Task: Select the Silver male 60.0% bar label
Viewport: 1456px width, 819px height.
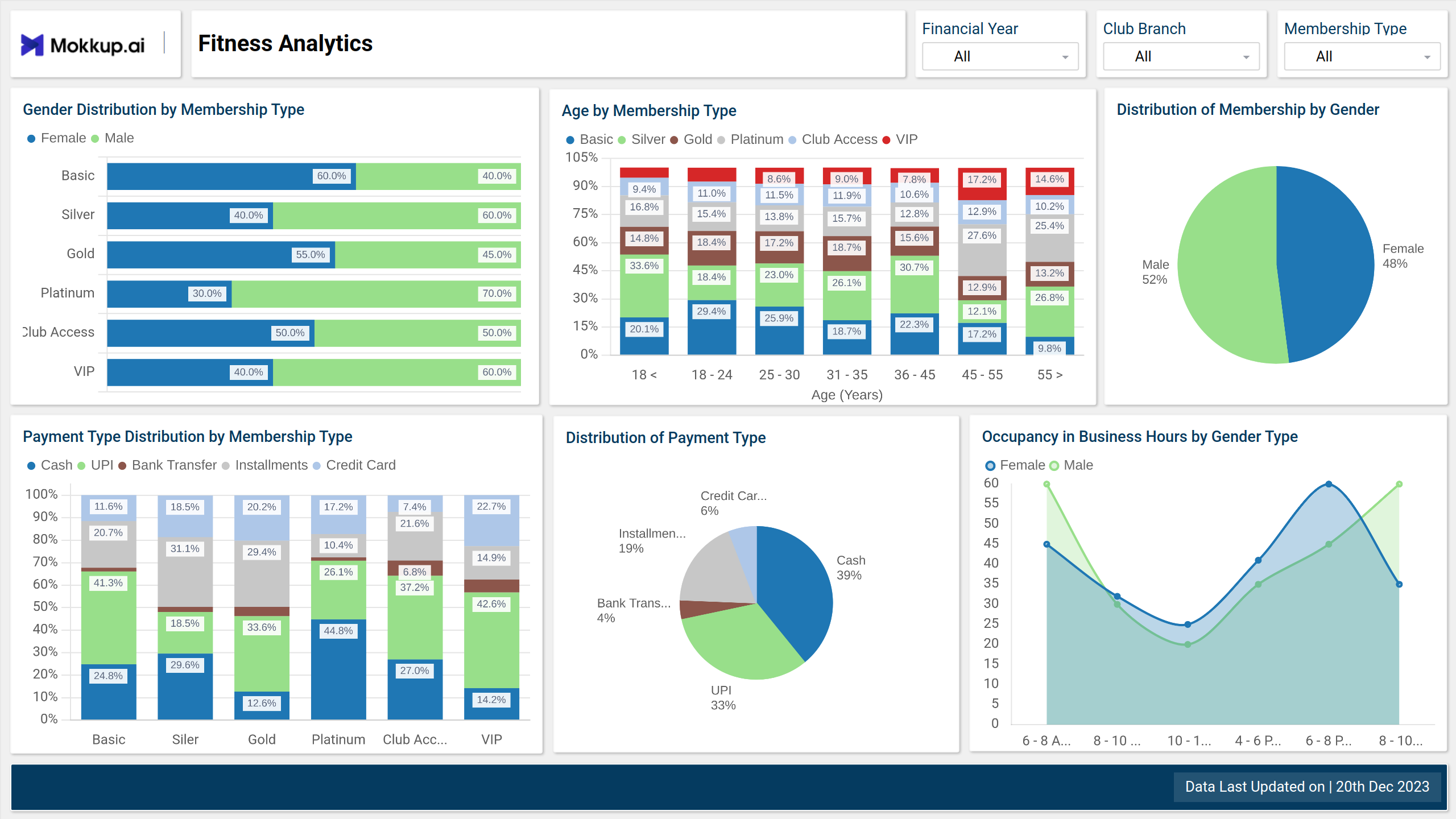Action: (x=497, y=215)
